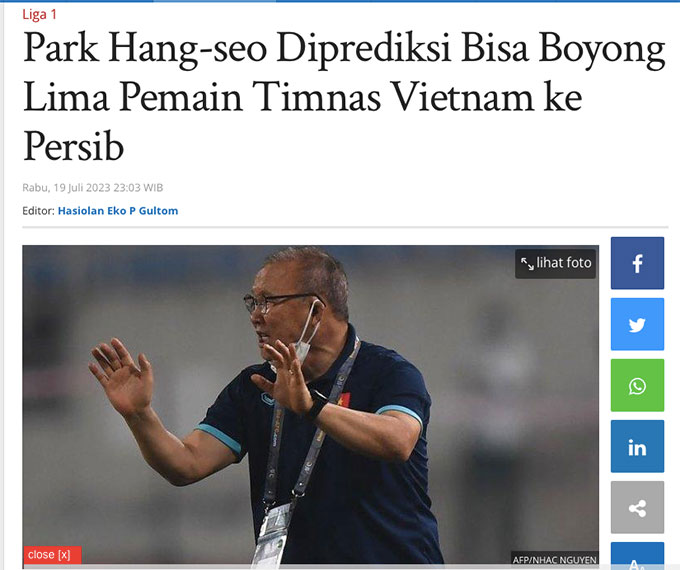Click the font size button below share icons
The image size is (680, 570).
point(637,556)
